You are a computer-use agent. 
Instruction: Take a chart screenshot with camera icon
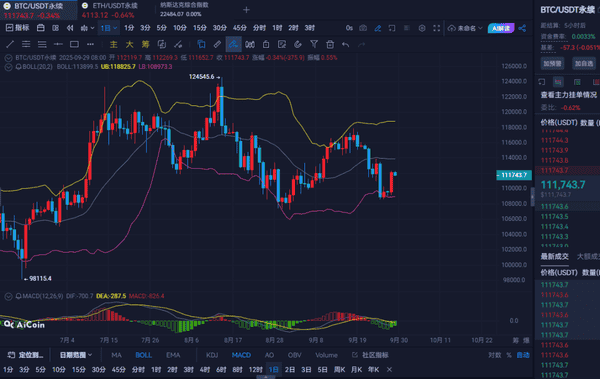tap(363, 28)
